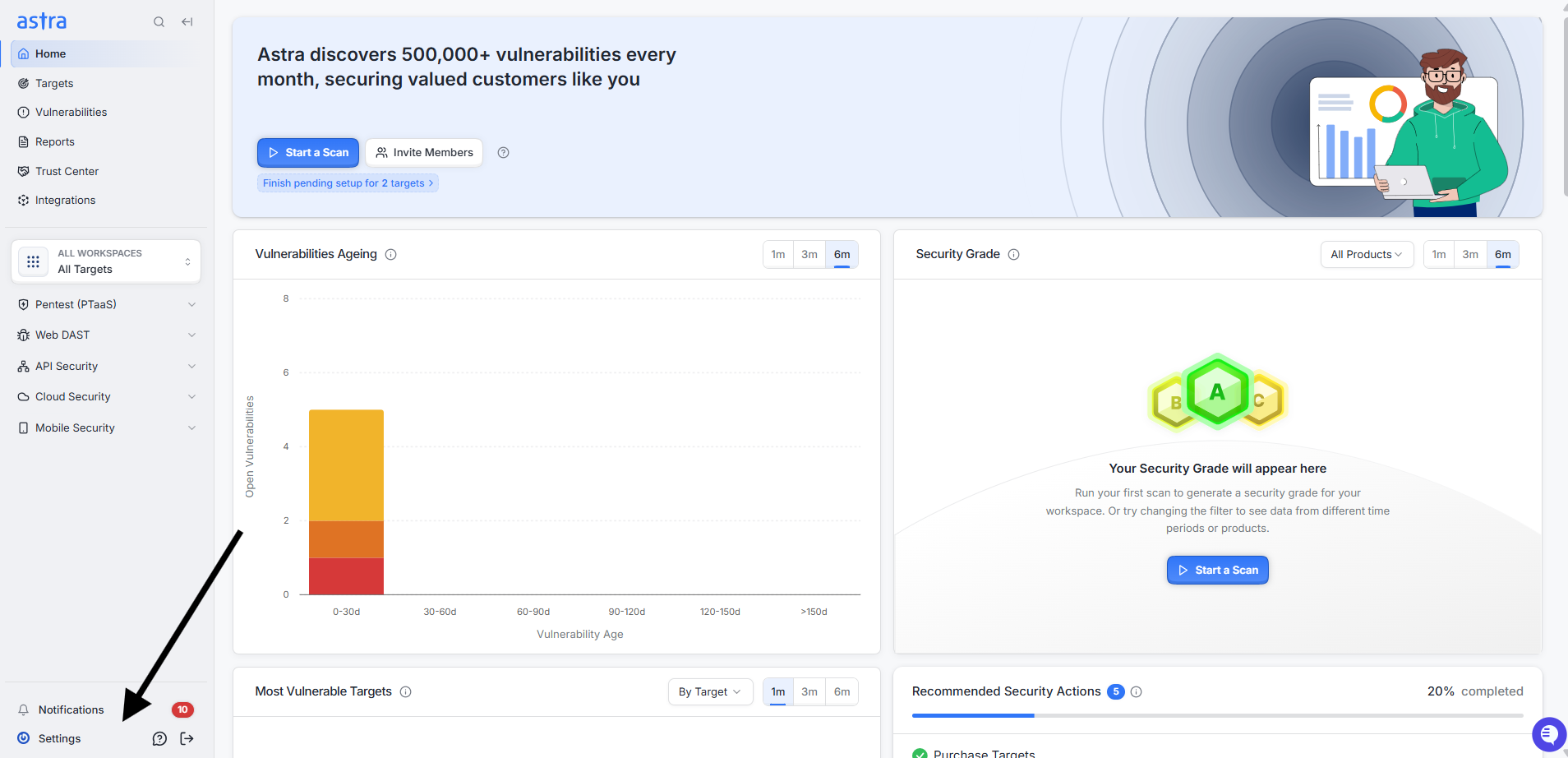
Task: Click the workspace grid icon
Action: (33, 261)
